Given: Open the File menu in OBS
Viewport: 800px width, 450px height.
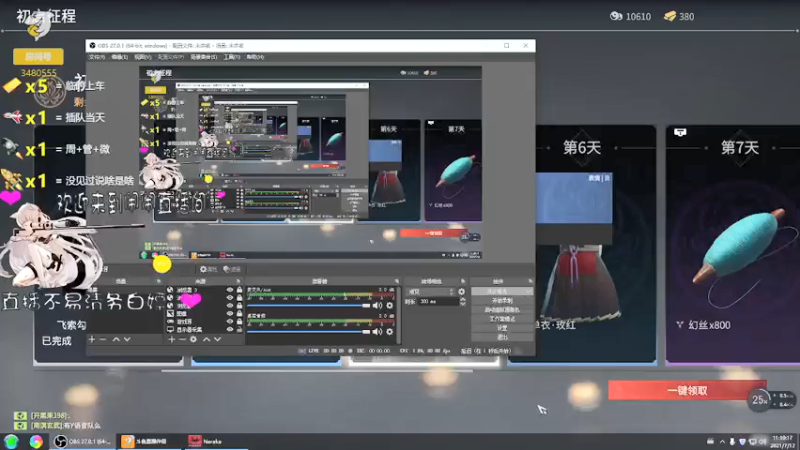Looking at the screenshot, I should (96, 57).
